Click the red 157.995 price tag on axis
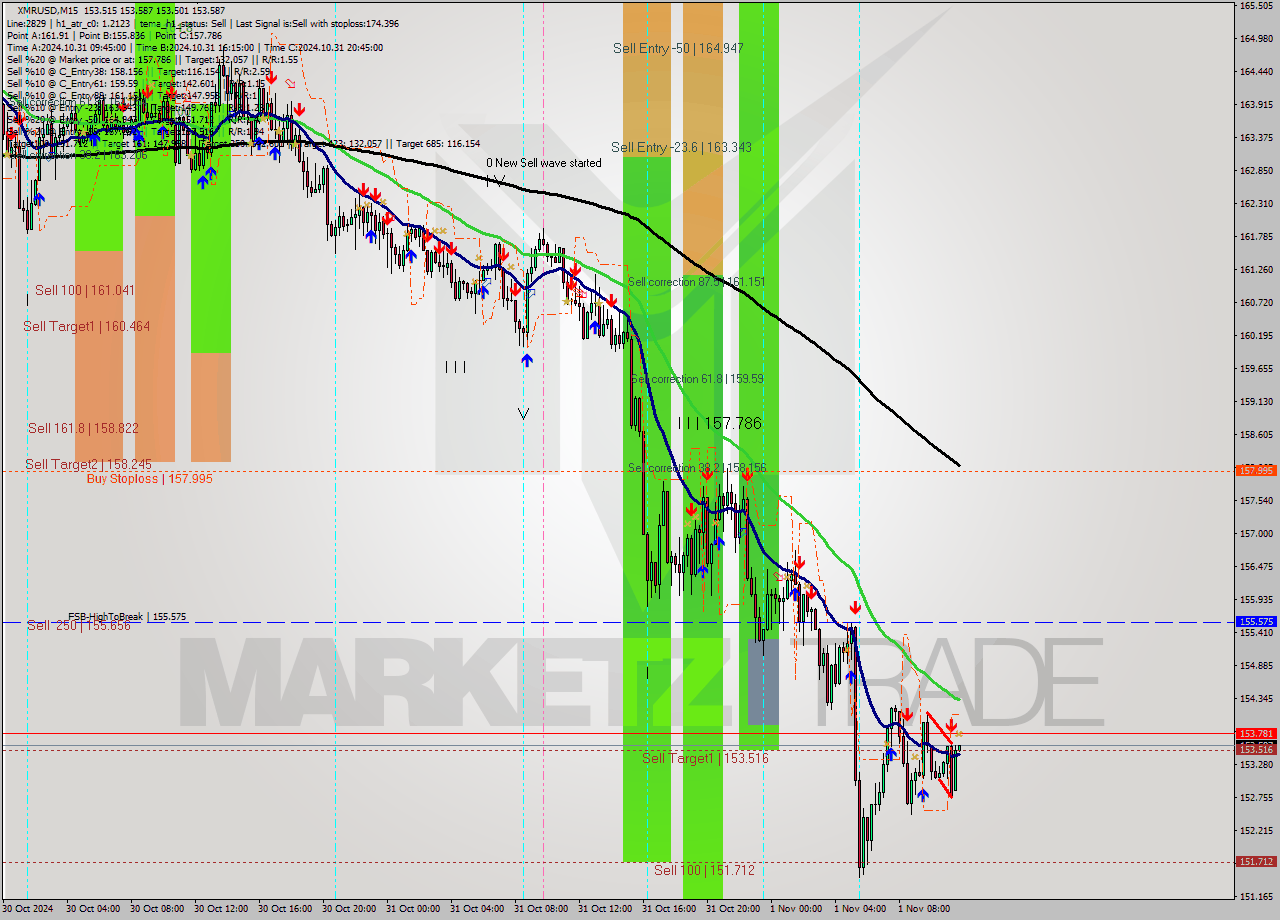This screenshot has width=1280, height=920. click(1256, 470)
